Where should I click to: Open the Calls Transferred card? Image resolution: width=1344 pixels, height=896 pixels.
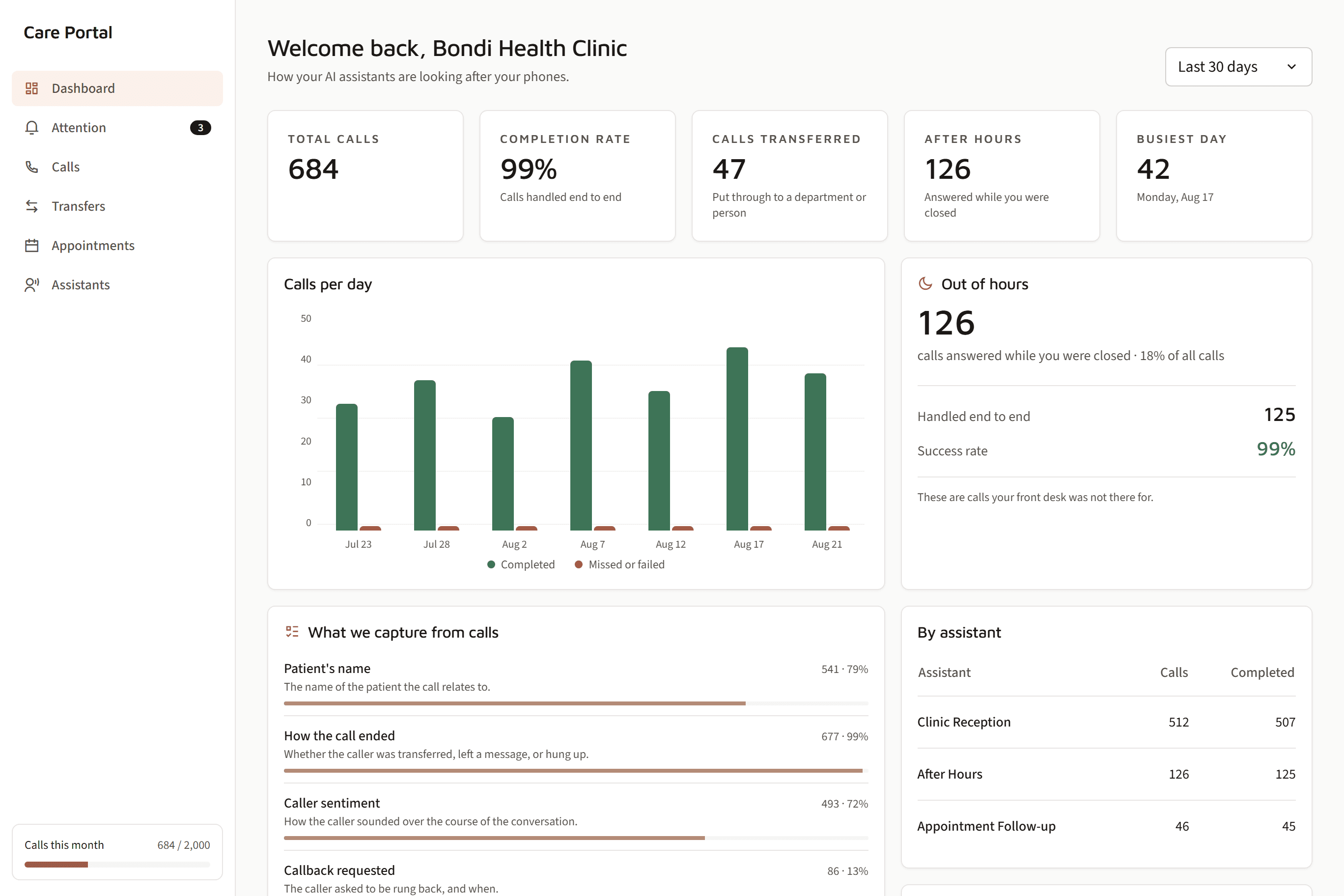[789, 176]
